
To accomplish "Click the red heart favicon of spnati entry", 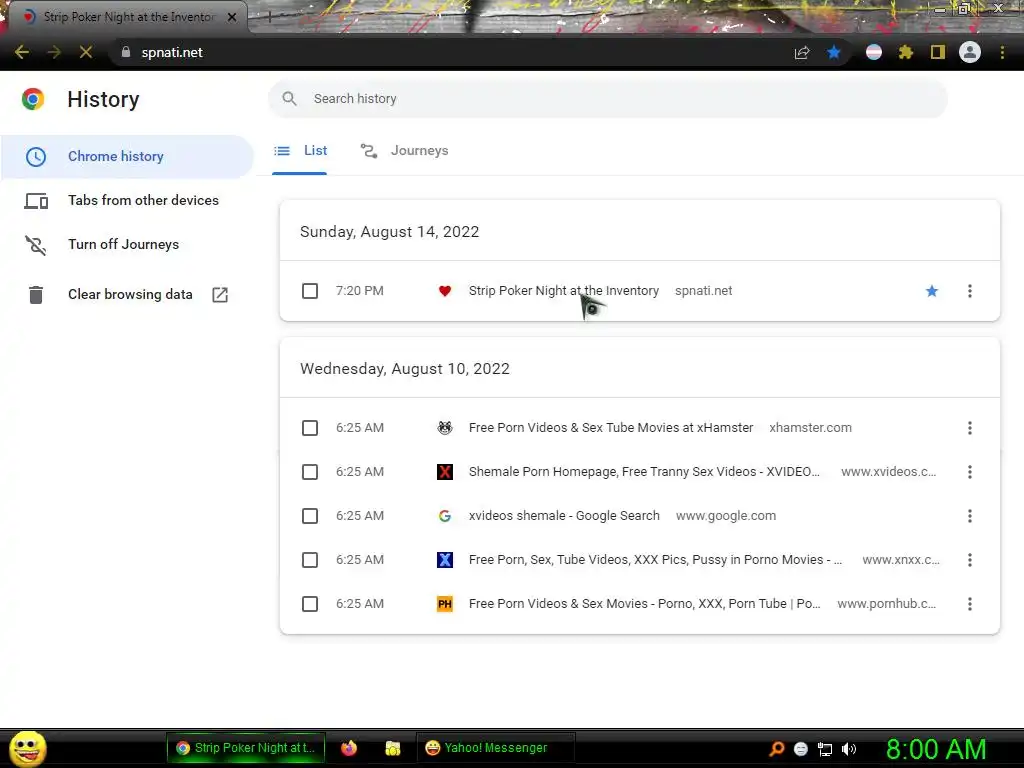I will click(445, 291).
